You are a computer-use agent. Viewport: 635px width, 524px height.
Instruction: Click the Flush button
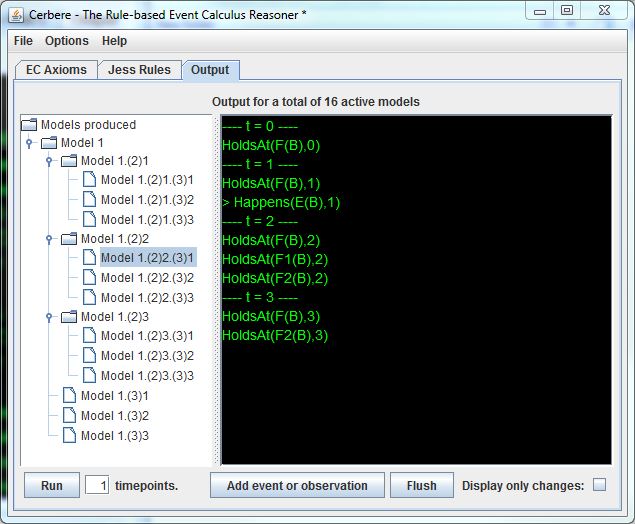422,485
